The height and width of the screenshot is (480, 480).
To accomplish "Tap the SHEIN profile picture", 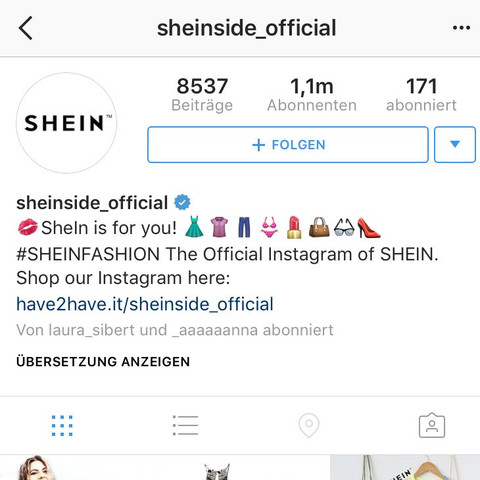I will 66,123.
